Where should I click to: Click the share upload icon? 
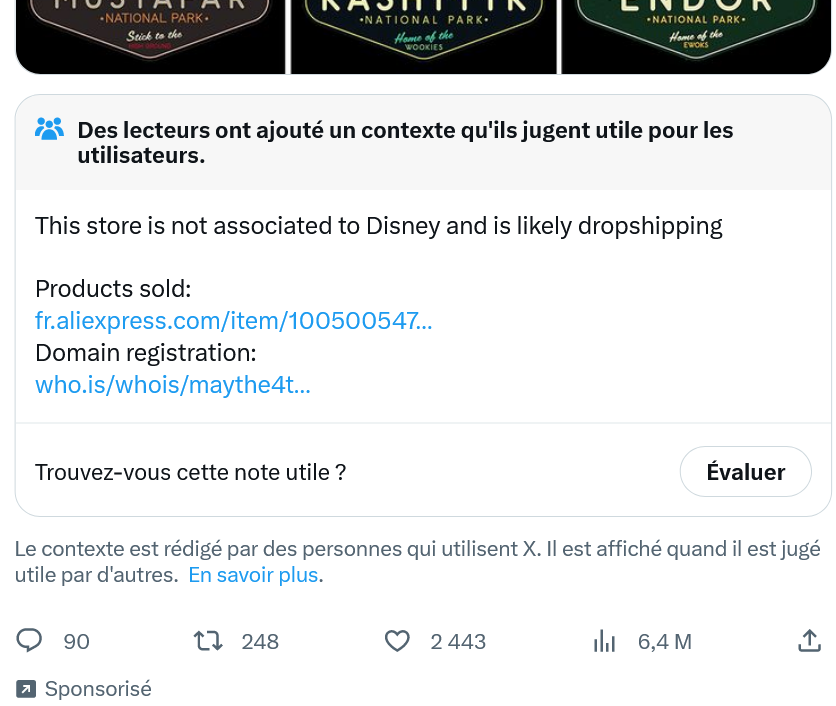[x=810, y=641]
